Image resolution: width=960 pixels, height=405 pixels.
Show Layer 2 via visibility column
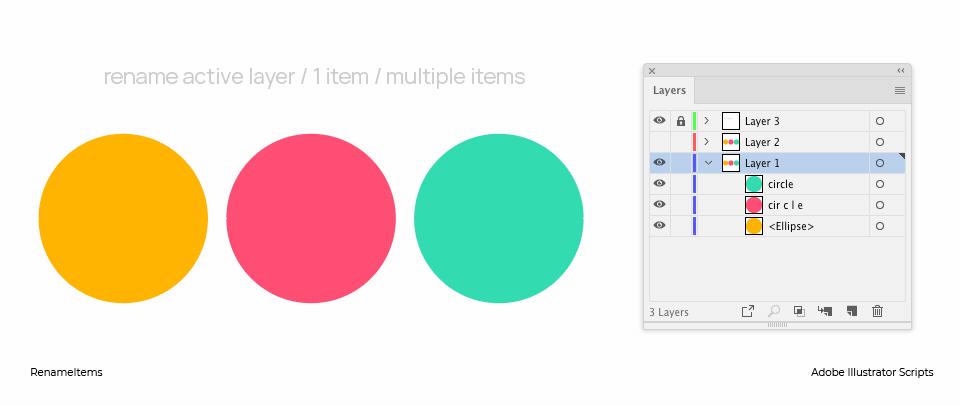[659, 142]
